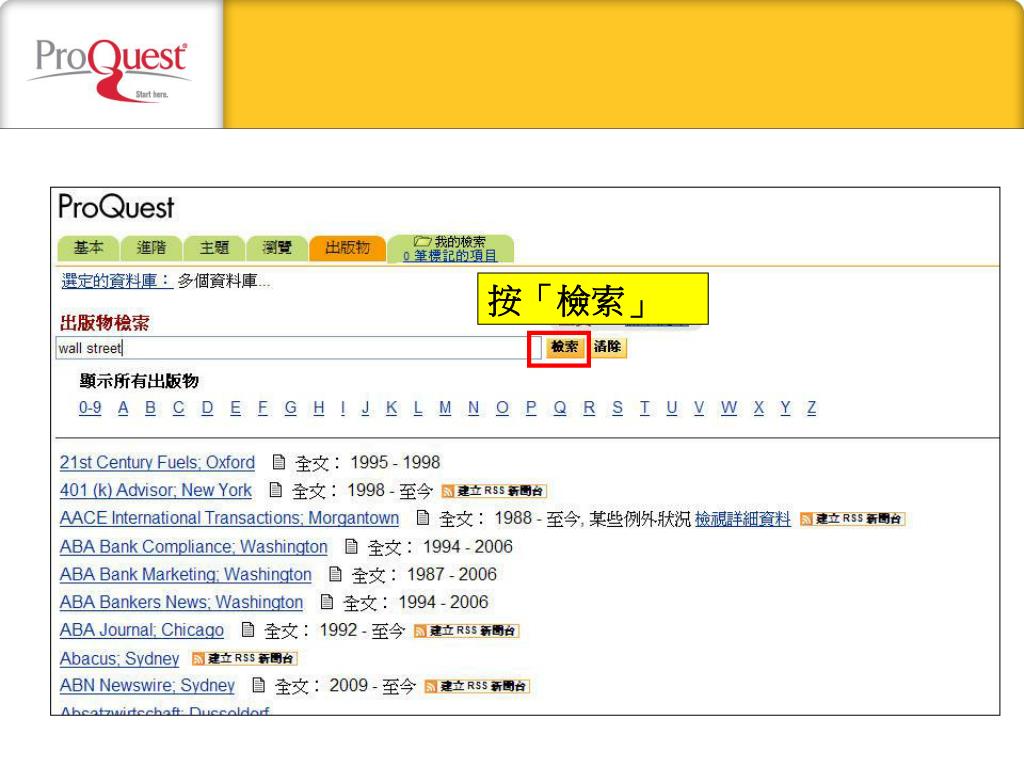Browse publications starting with G
Image resolution: width=1024 pixels, height=768 pixels.
tap(291, 408)
